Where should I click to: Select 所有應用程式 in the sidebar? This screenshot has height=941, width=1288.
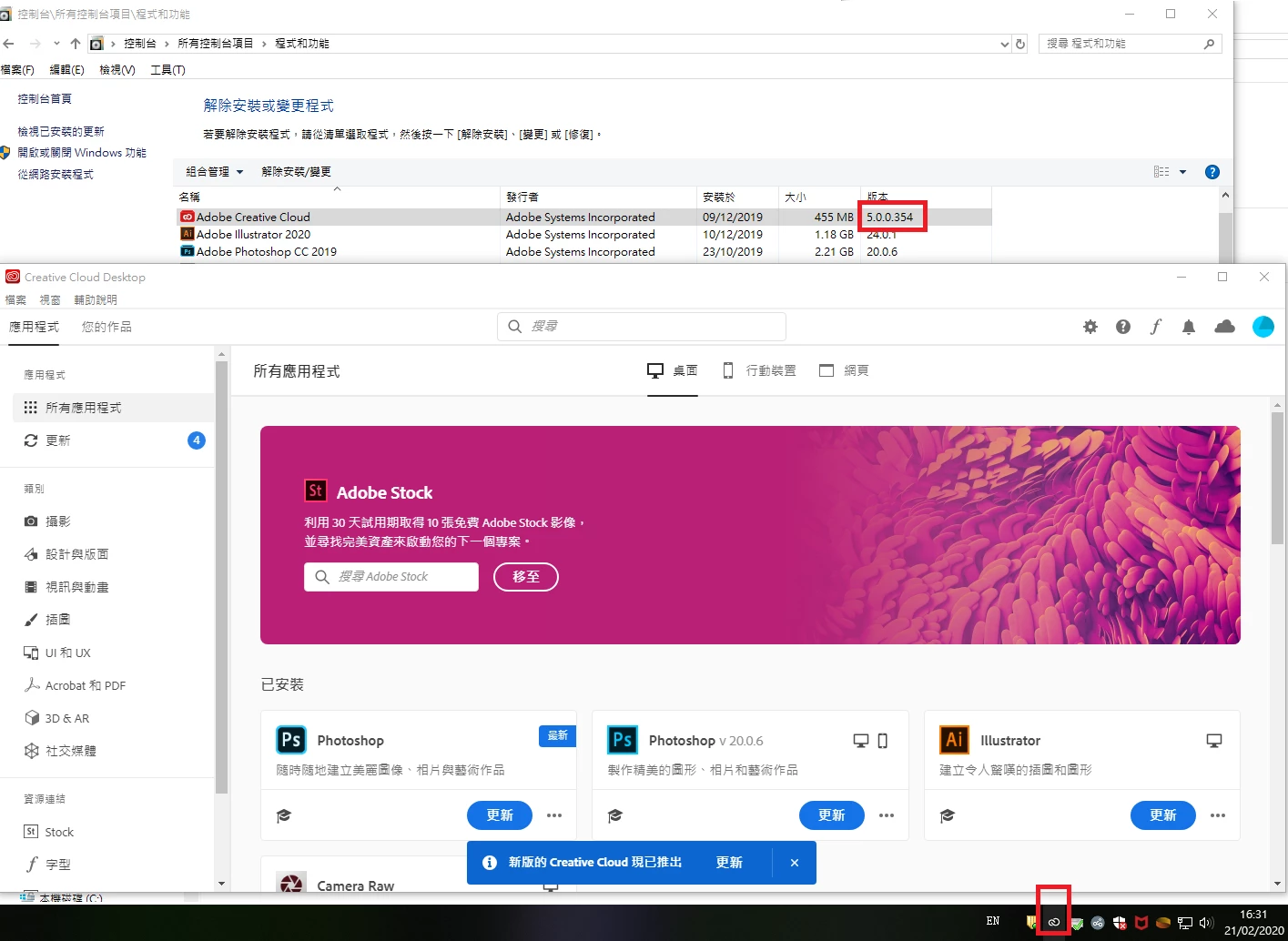coord(114,408)
